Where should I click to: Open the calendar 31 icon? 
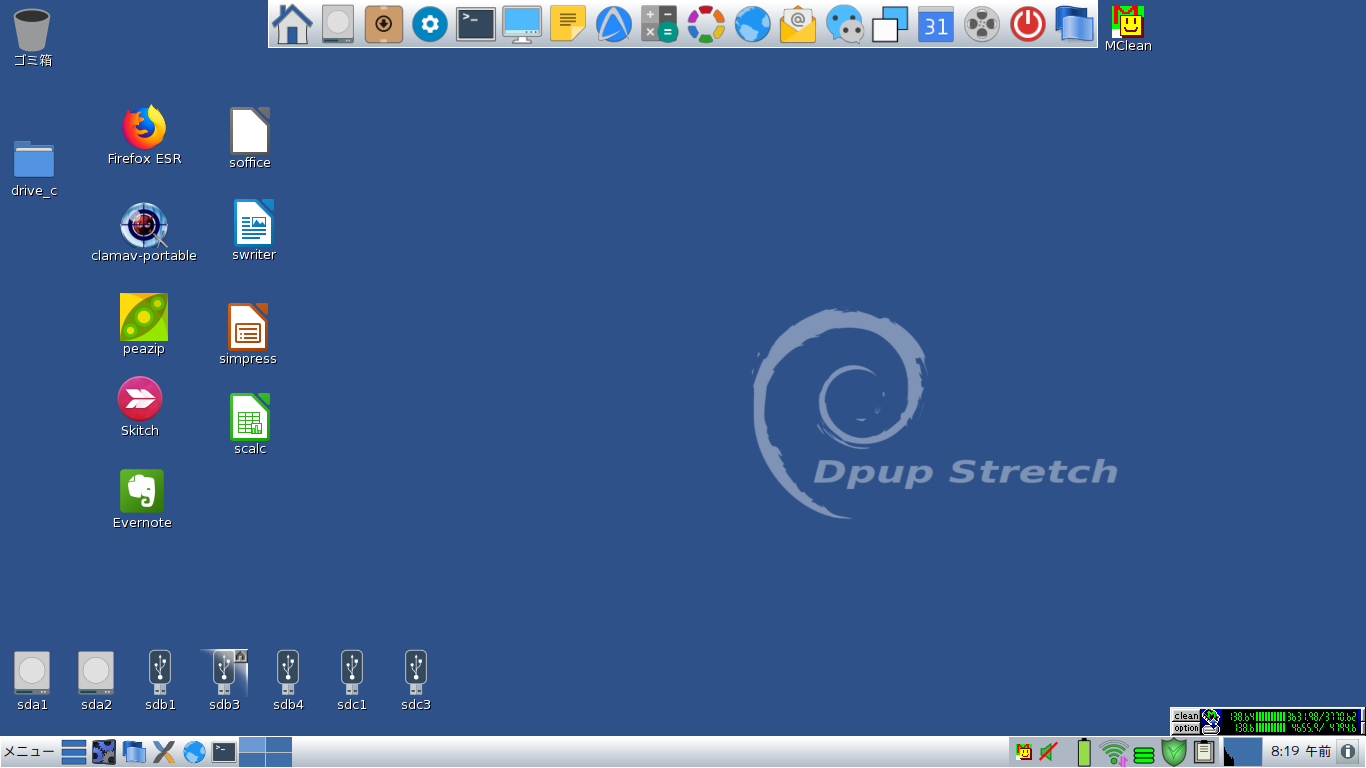[x=936, y=24]
